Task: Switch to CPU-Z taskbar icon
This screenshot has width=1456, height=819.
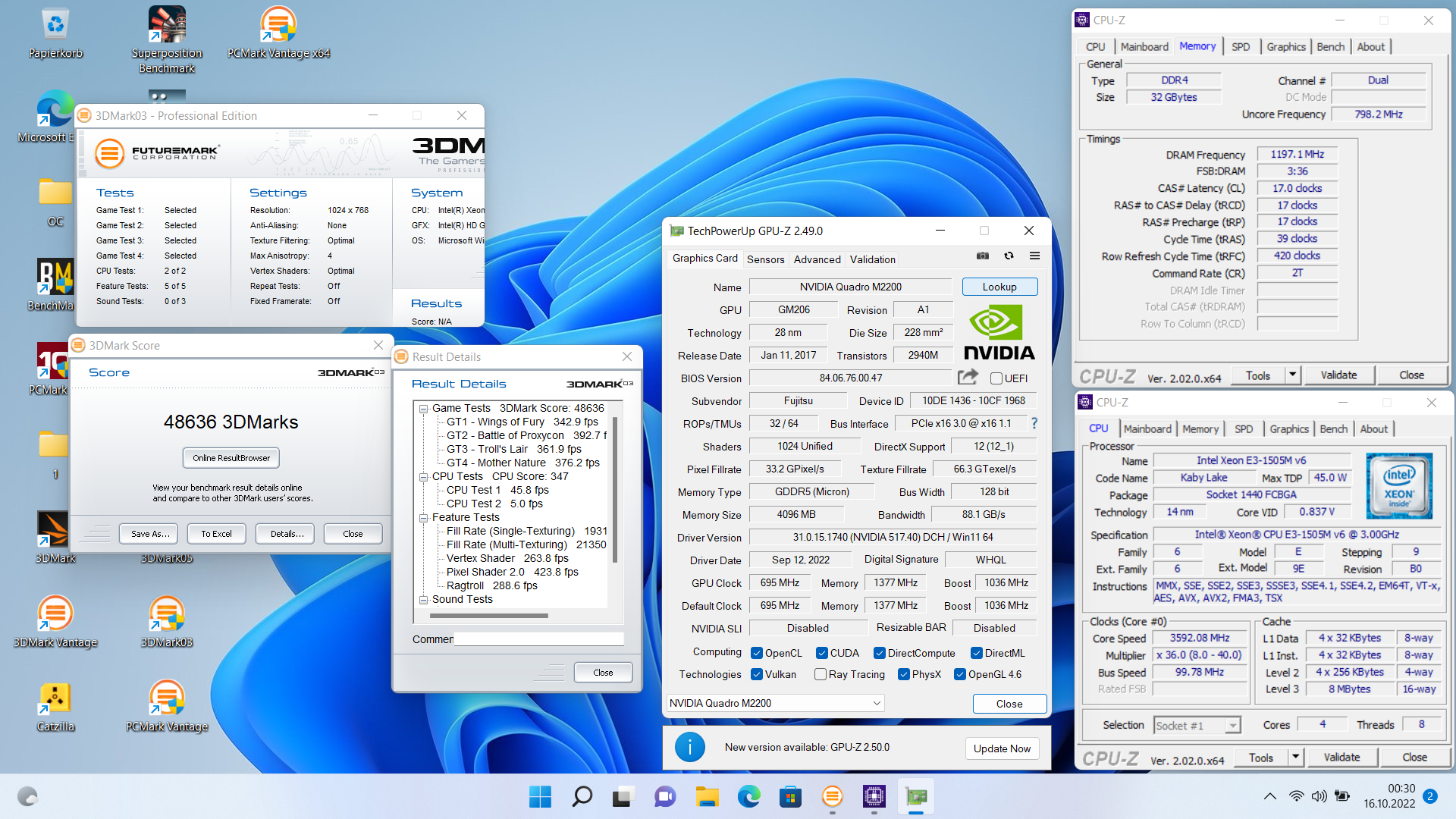Action: coord(874,796)
